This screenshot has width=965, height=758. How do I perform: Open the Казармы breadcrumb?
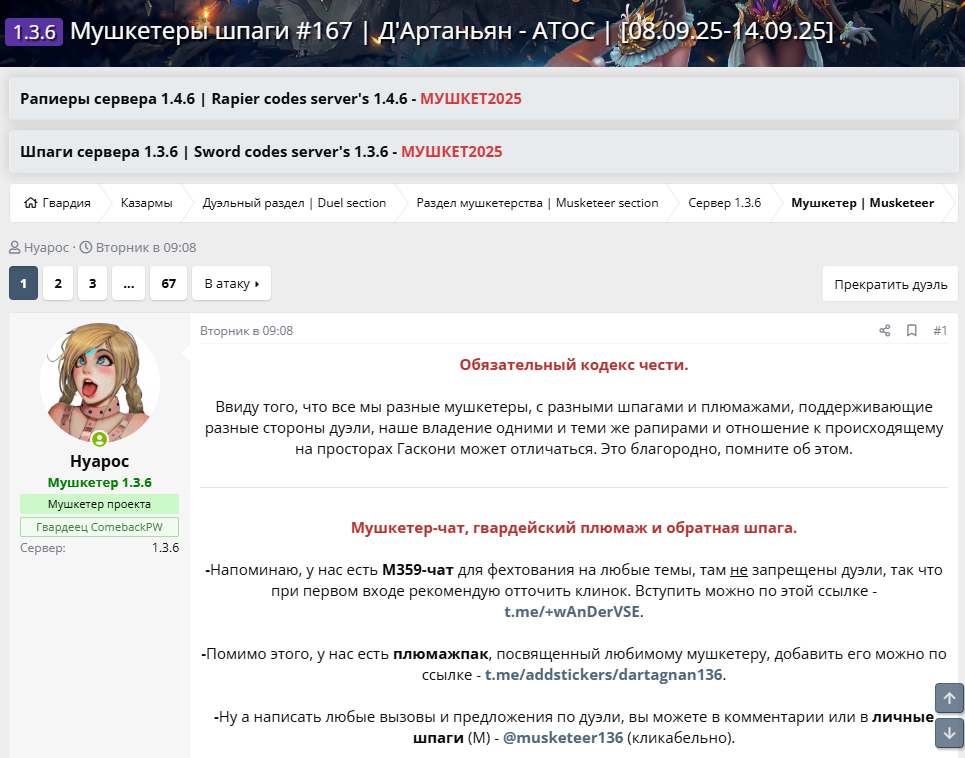(x=146, y=203)
